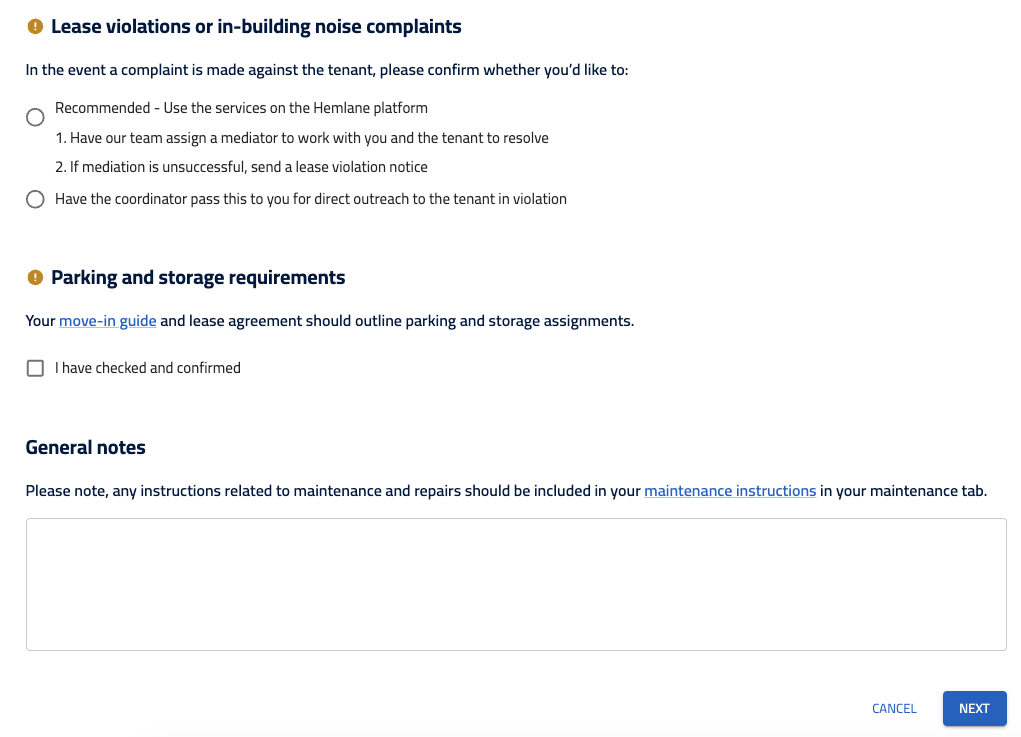This screenshot has width=1021, height=737.
Task: Open the move-in guide link
Action: coord(107,321)
